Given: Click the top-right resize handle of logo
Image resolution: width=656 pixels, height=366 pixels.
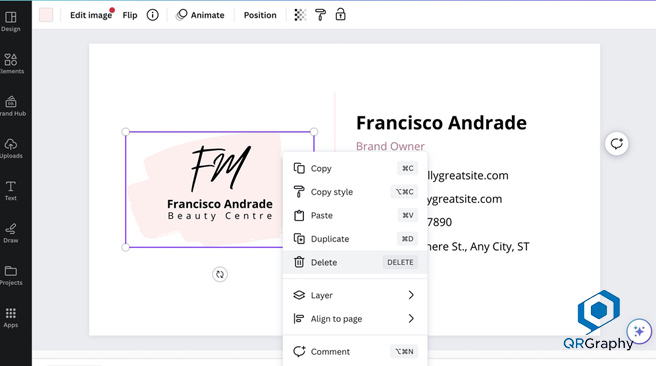Looking at the screenshot, I should [314, 132].
